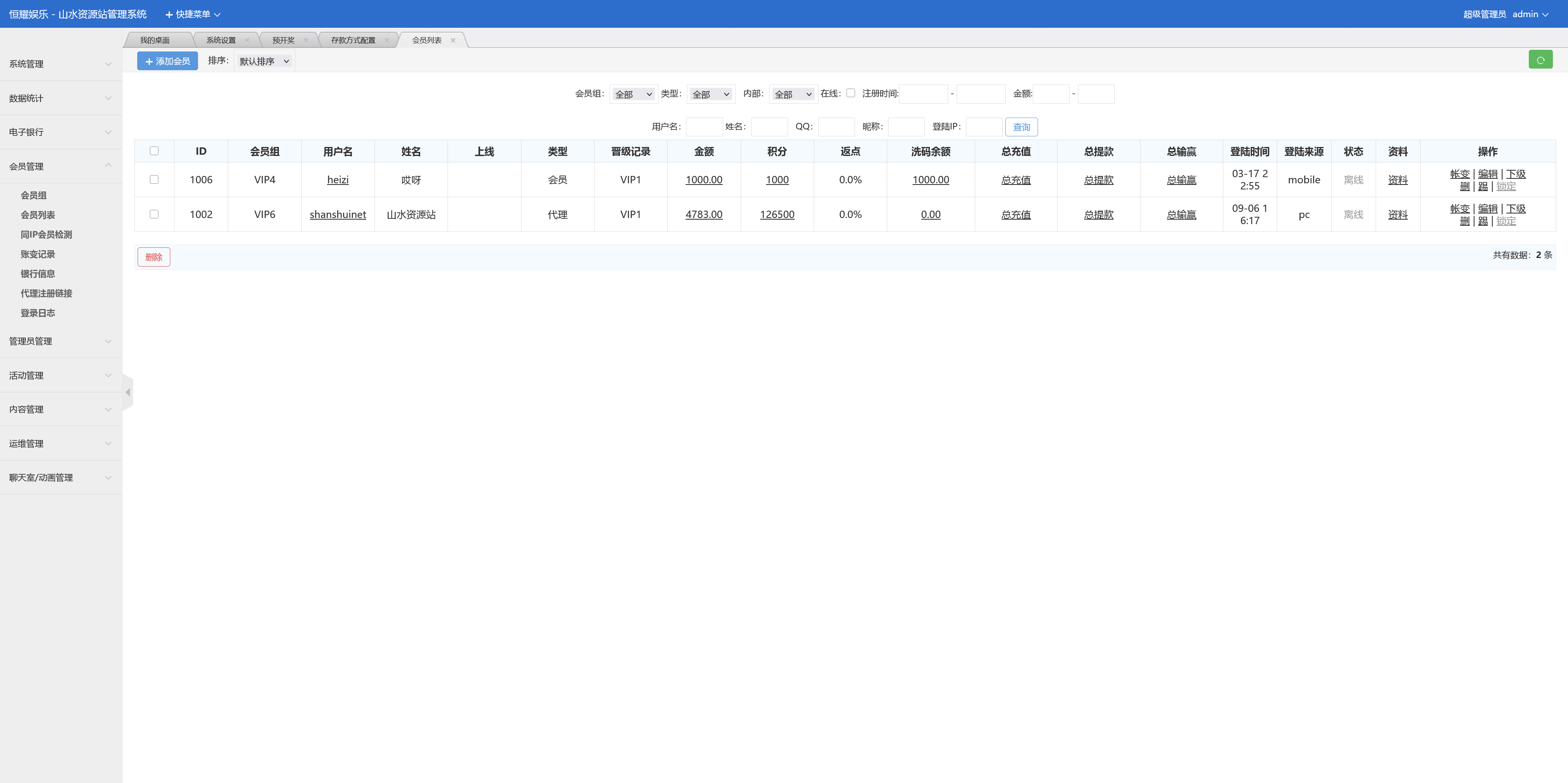Focus the 用户名 search input field
The height and width of the screenshot is (783, 1568).
pyautogui.click(x=704, y=127)
